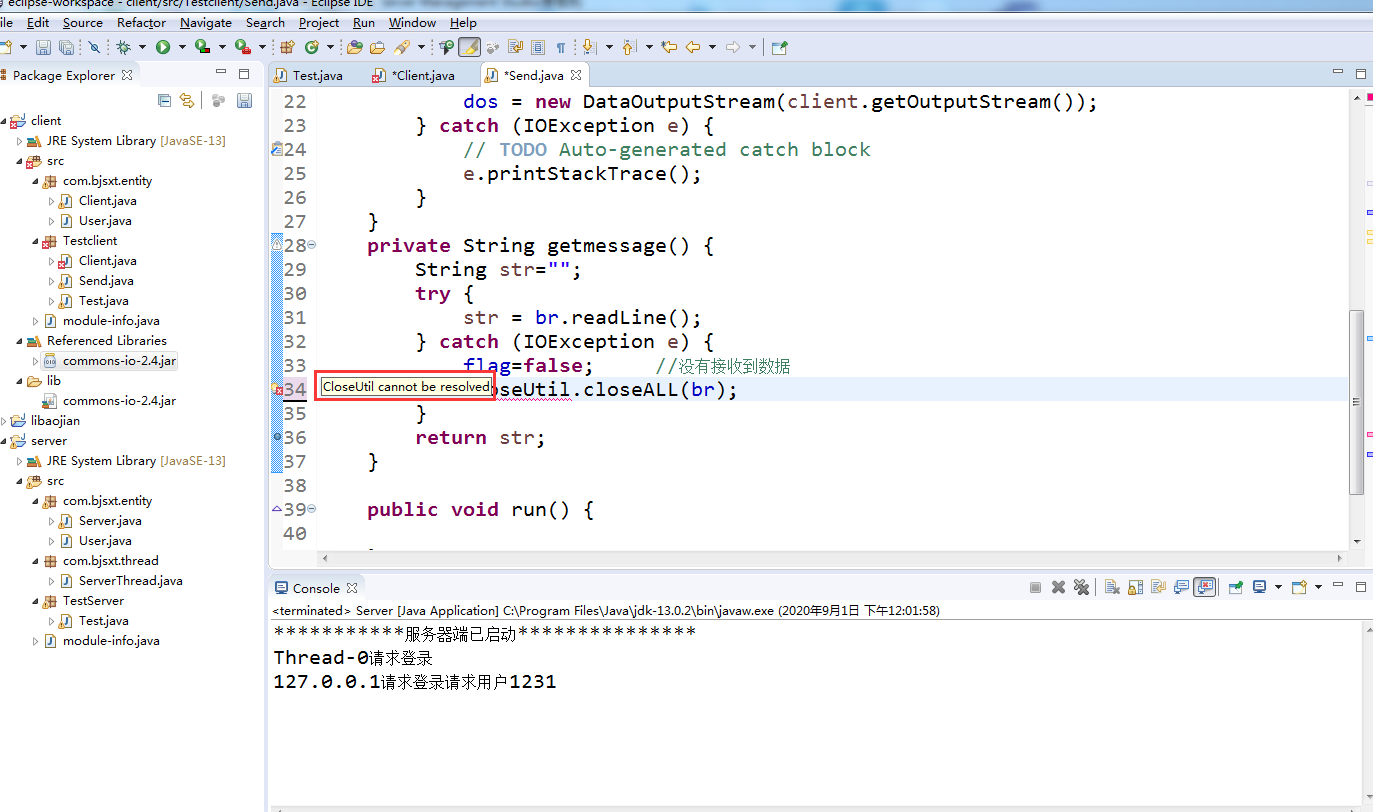Open the Run launch dropdown arrow
Viewport: 1373px width, 812px height.
(x=182, y=47)
